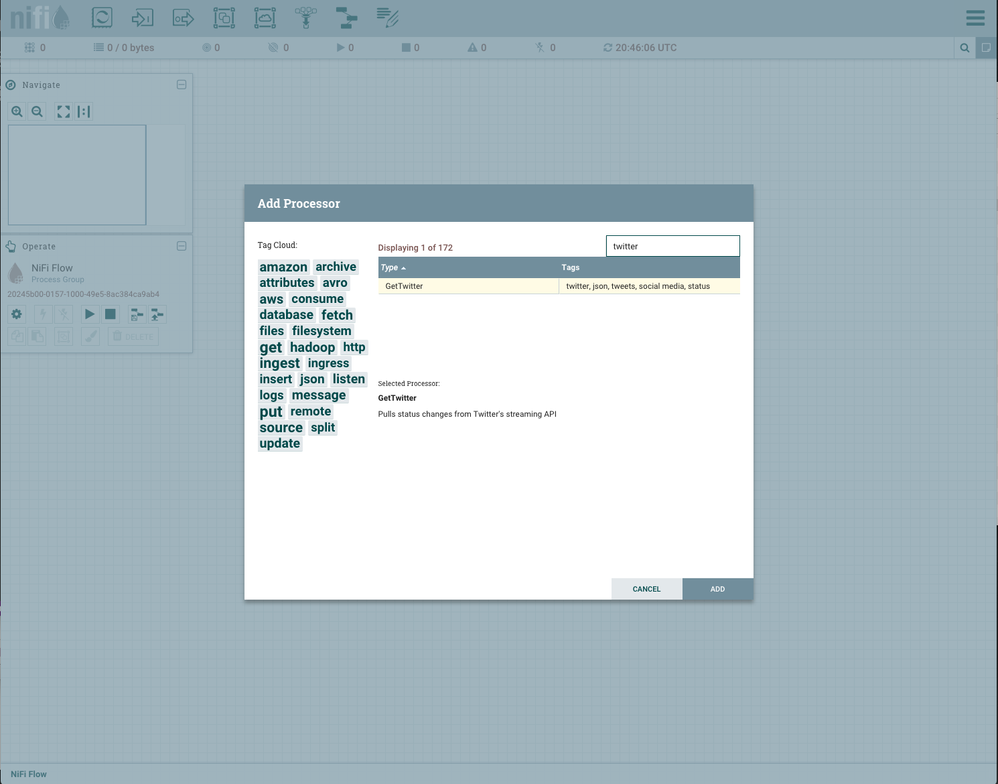The image size is (998, 784).
Task: Filter by the aws tag
Action: coord(271,299)
